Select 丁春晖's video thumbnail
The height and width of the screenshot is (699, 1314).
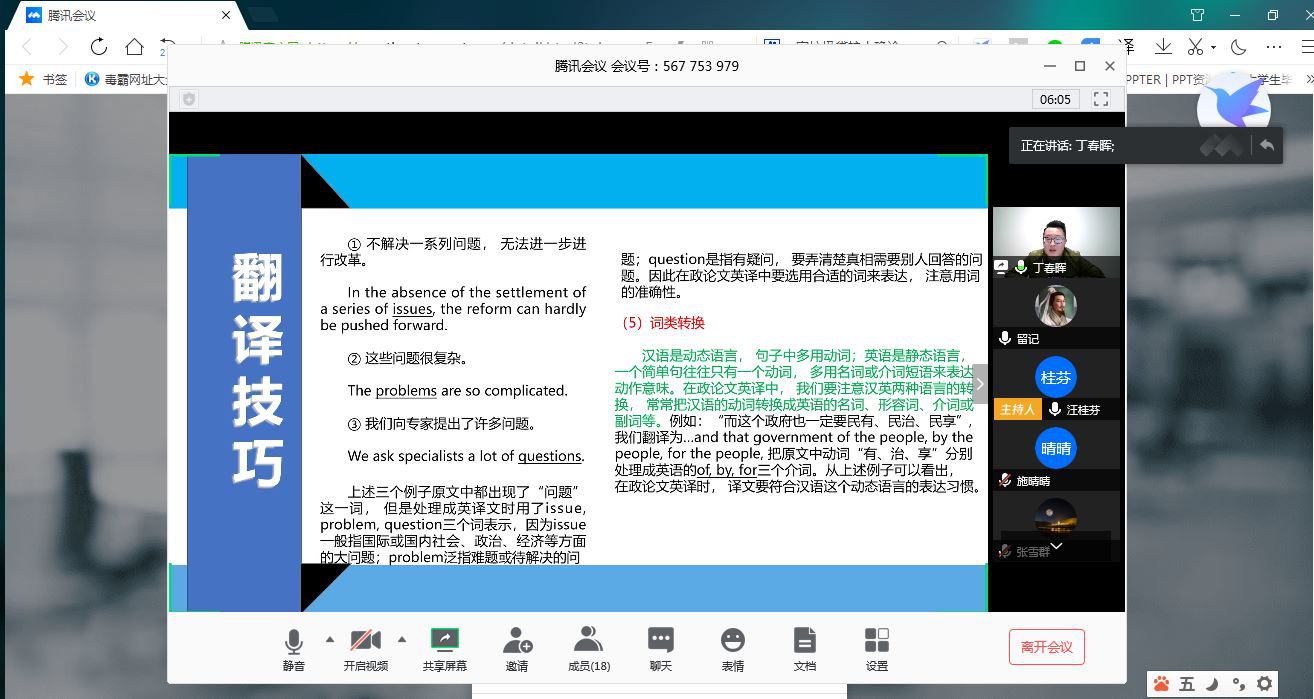click(1056, 242)
